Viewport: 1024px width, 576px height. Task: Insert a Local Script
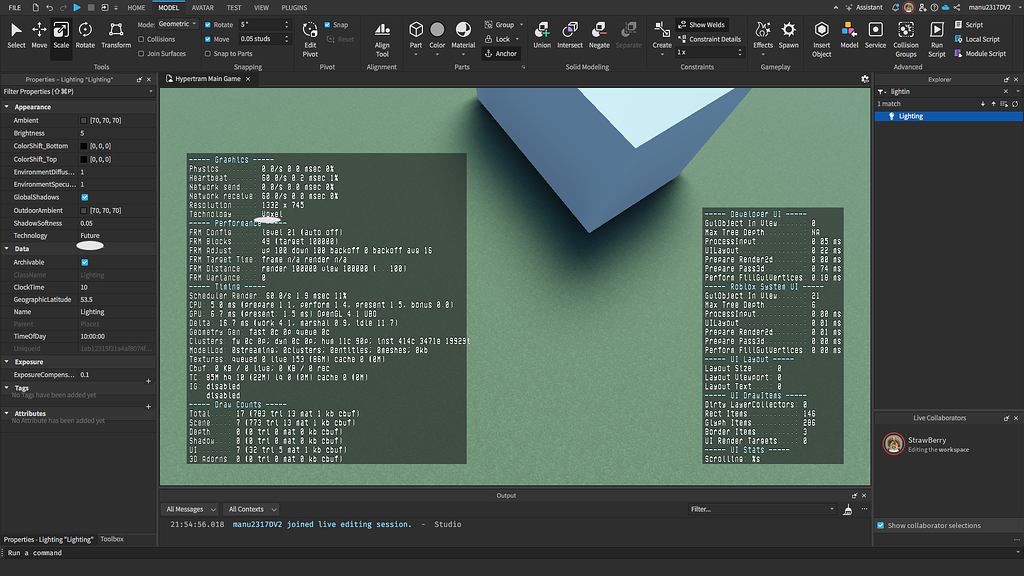click(981, 41)
